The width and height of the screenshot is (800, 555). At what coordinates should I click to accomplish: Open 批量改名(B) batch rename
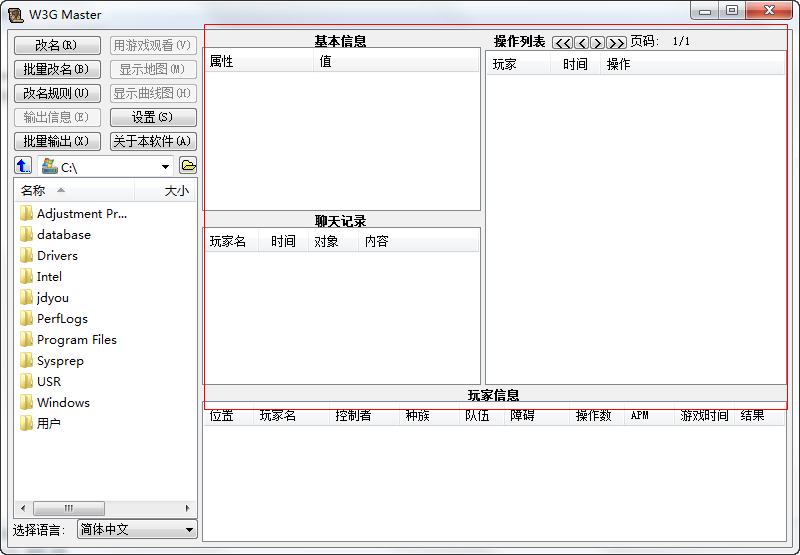coord(57,69)
